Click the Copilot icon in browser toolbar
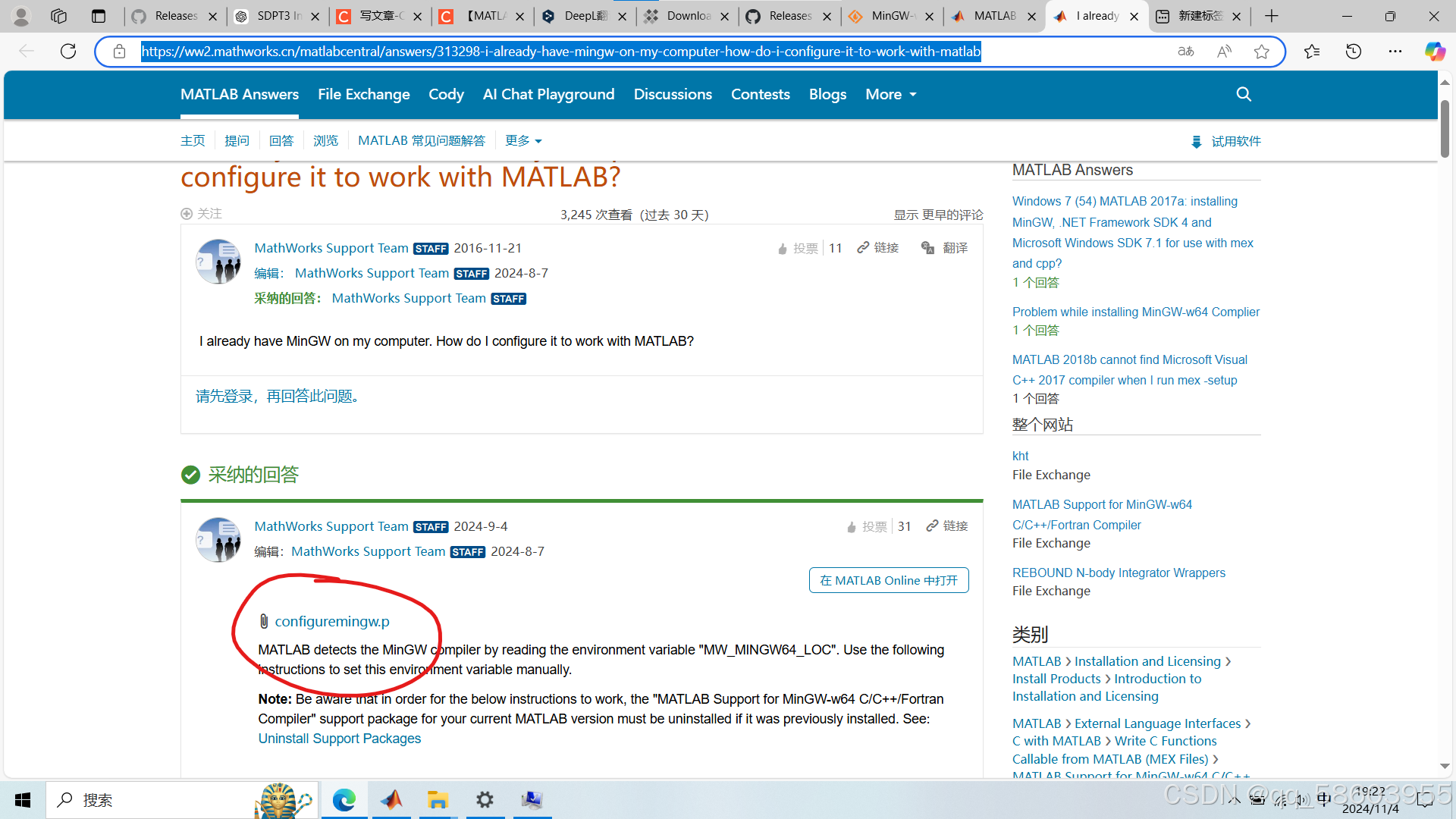 pos(1434,52)
